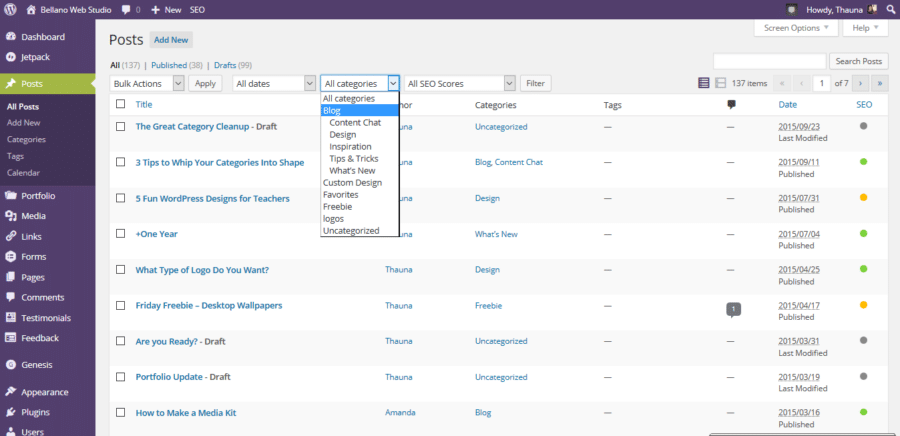Click the Jetpack sidebar icon
Viewport: 900px width, 436px height.
tap(10, 57)
